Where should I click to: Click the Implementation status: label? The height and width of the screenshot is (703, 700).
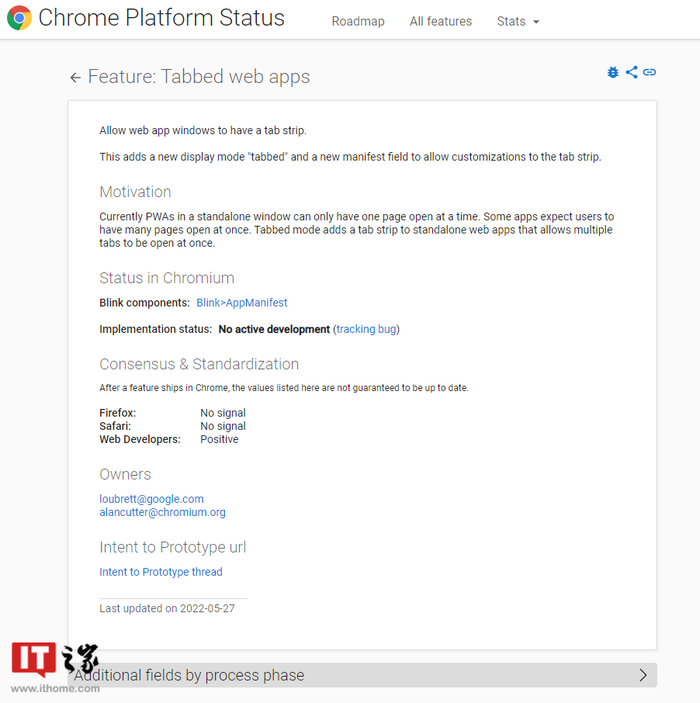156,329
